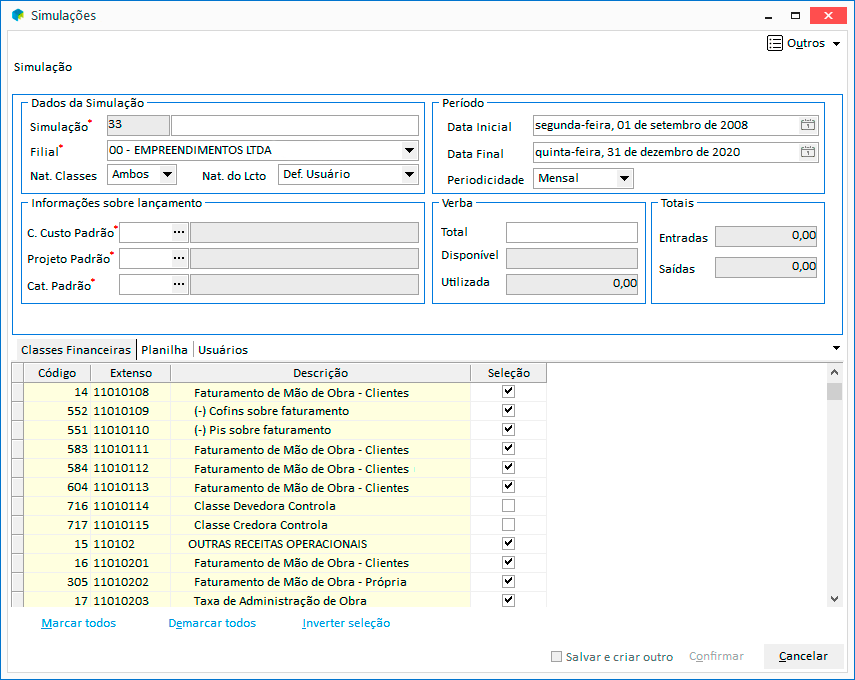Open the Data Inicial calendar picker

coord(808,125)
